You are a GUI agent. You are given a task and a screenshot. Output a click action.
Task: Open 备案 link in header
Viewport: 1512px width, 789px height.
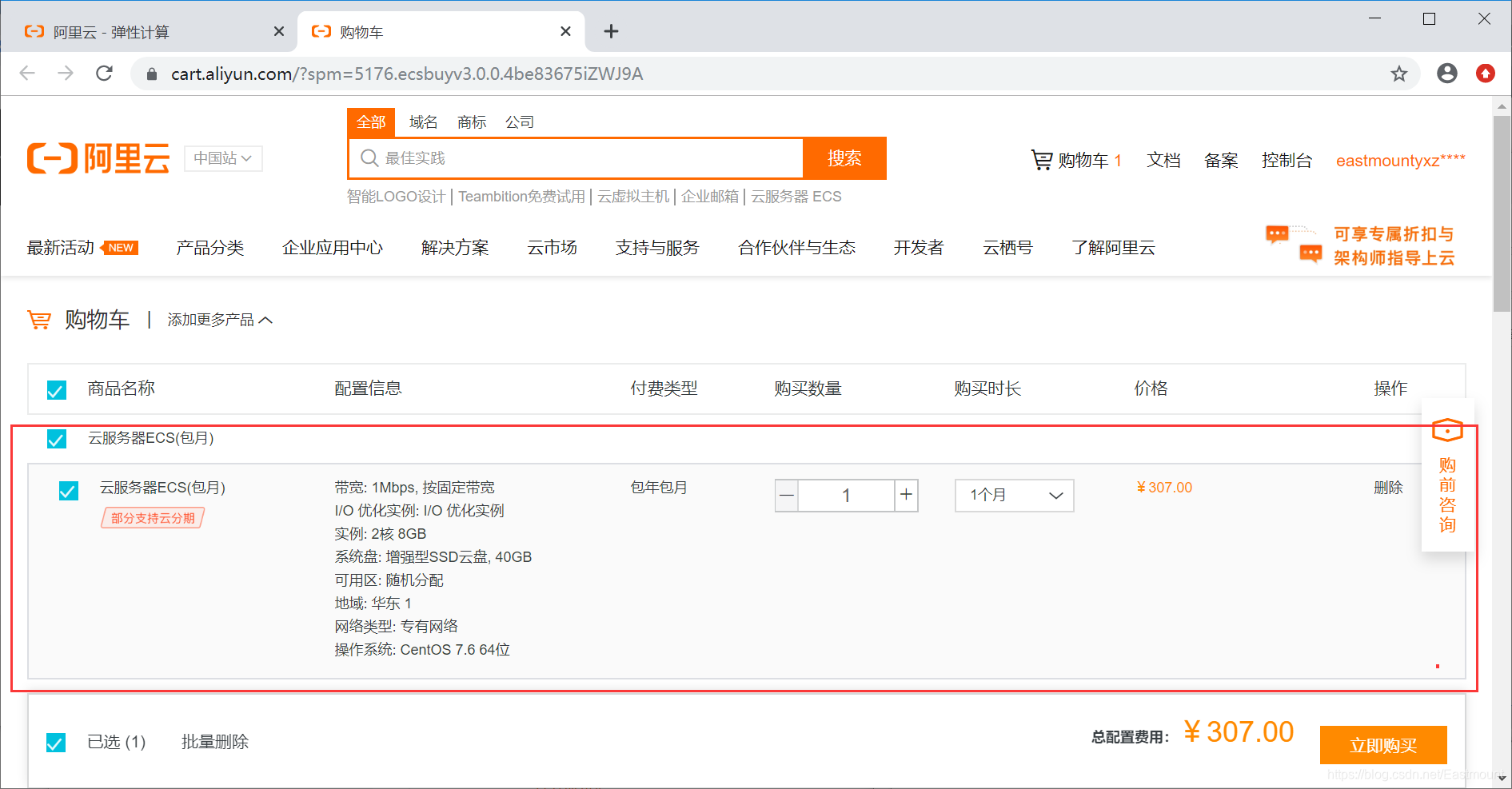tap(1221, 161)
